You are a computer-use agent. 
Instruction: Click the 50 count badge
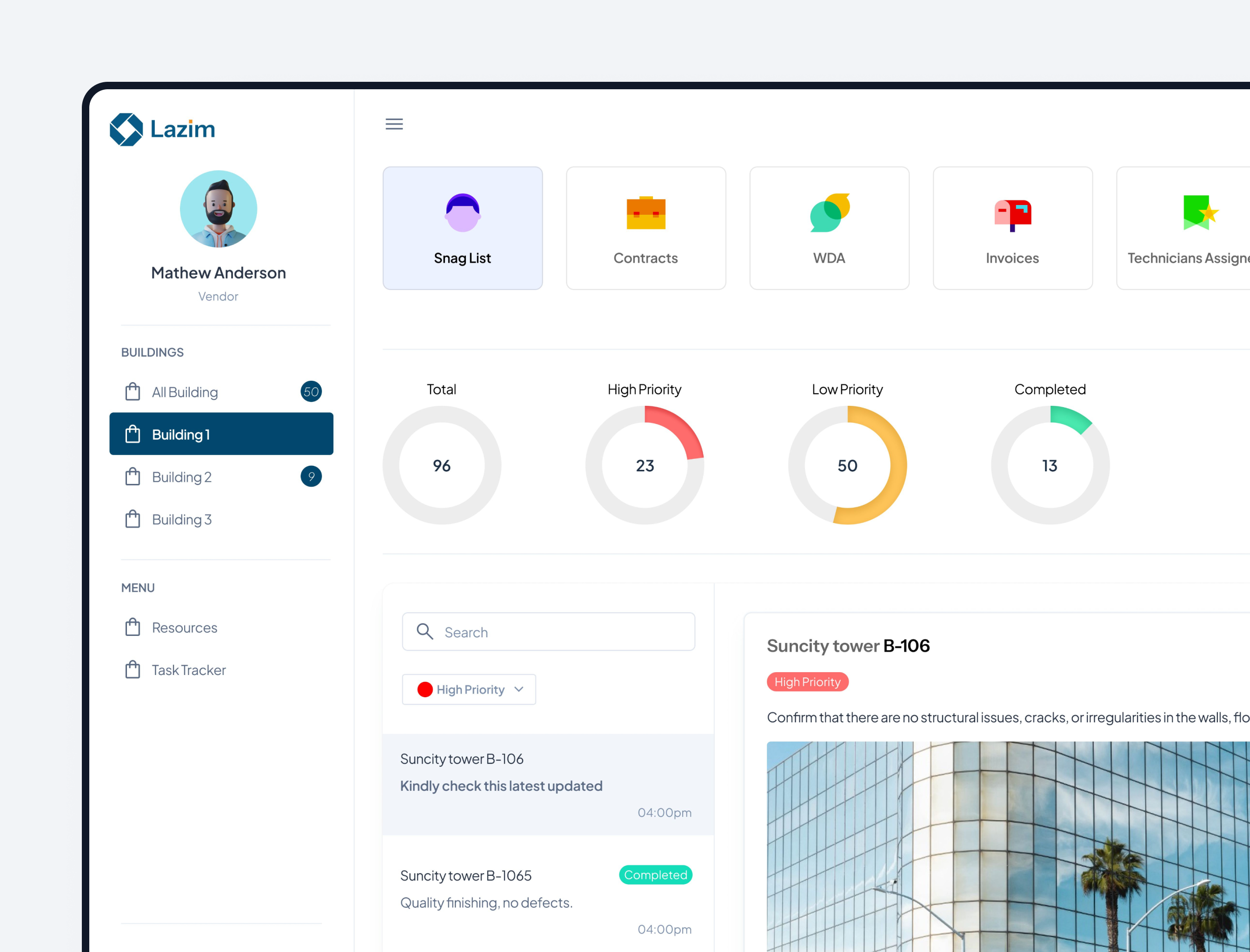point(311,391)
